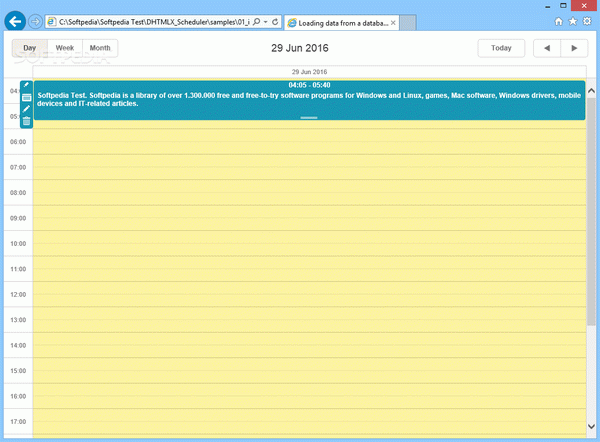Open the browser Tools gear icon
Image resolution: width=600 pixels, height=442 pixels.
(x=587, y=21)
